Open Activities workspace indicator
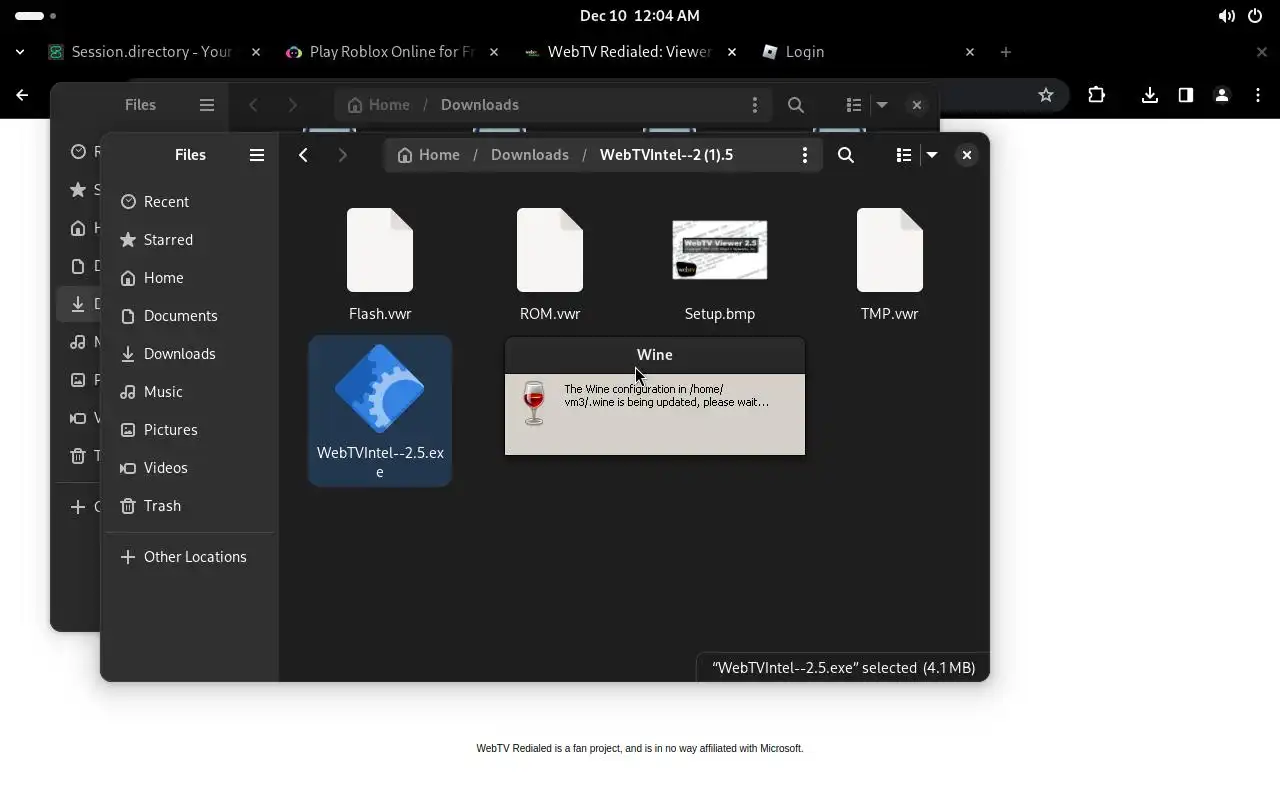This screenshot has width=1280, height=800. point(36,16)
